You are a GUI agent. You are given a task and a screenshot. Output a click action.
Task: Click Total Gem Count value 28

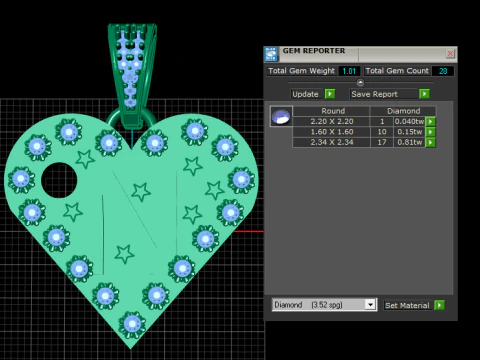[443, 71]
